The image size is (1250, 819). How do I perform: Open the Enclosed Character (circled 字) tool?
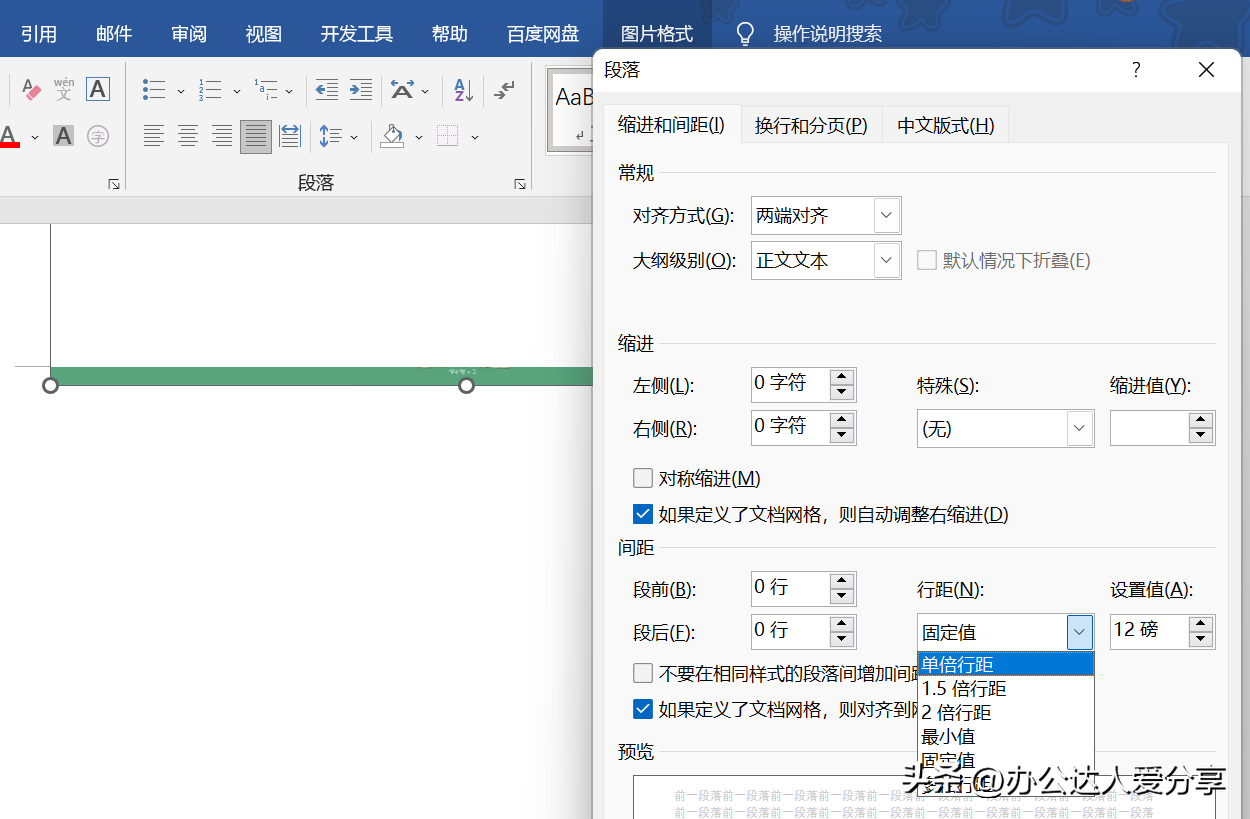point(97,136)
